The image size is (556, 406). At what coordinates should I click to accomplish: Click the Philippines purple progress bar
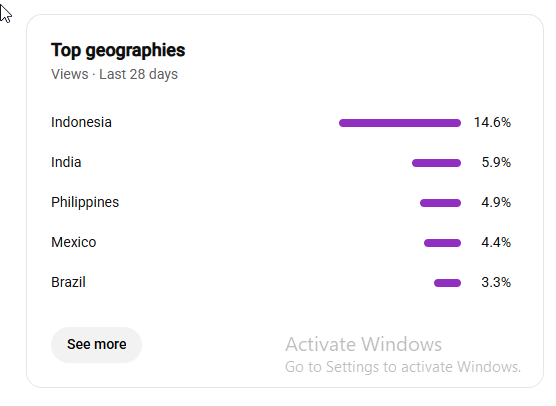click(x=440, y=203)
